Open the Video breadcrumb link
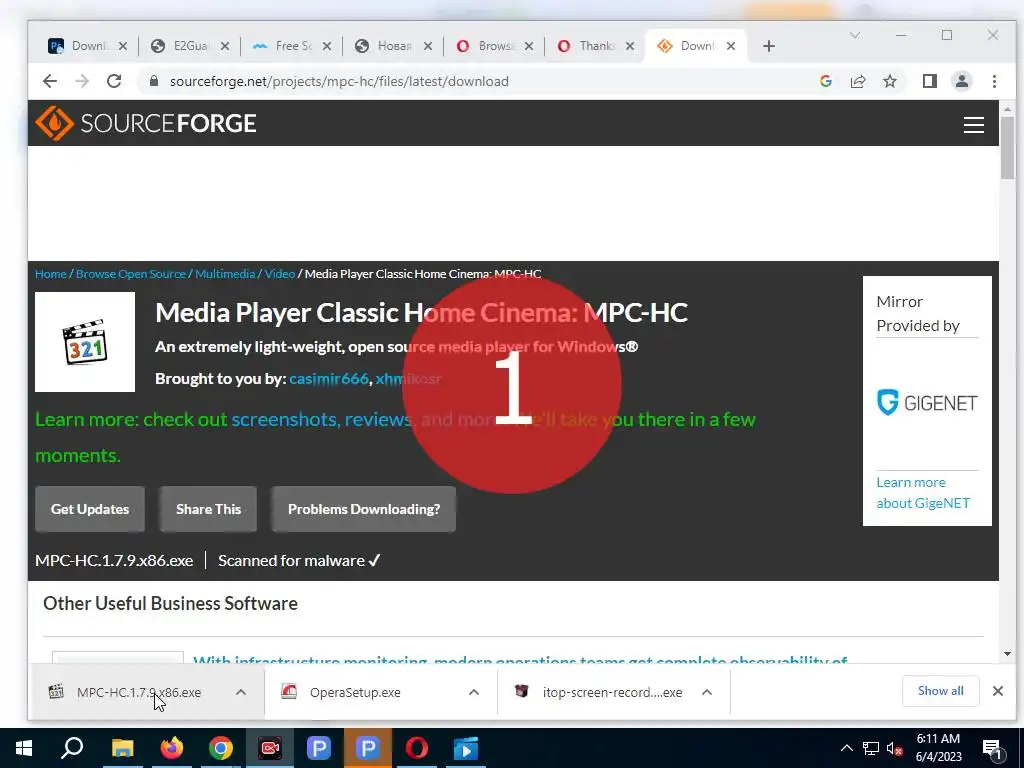 280,274
